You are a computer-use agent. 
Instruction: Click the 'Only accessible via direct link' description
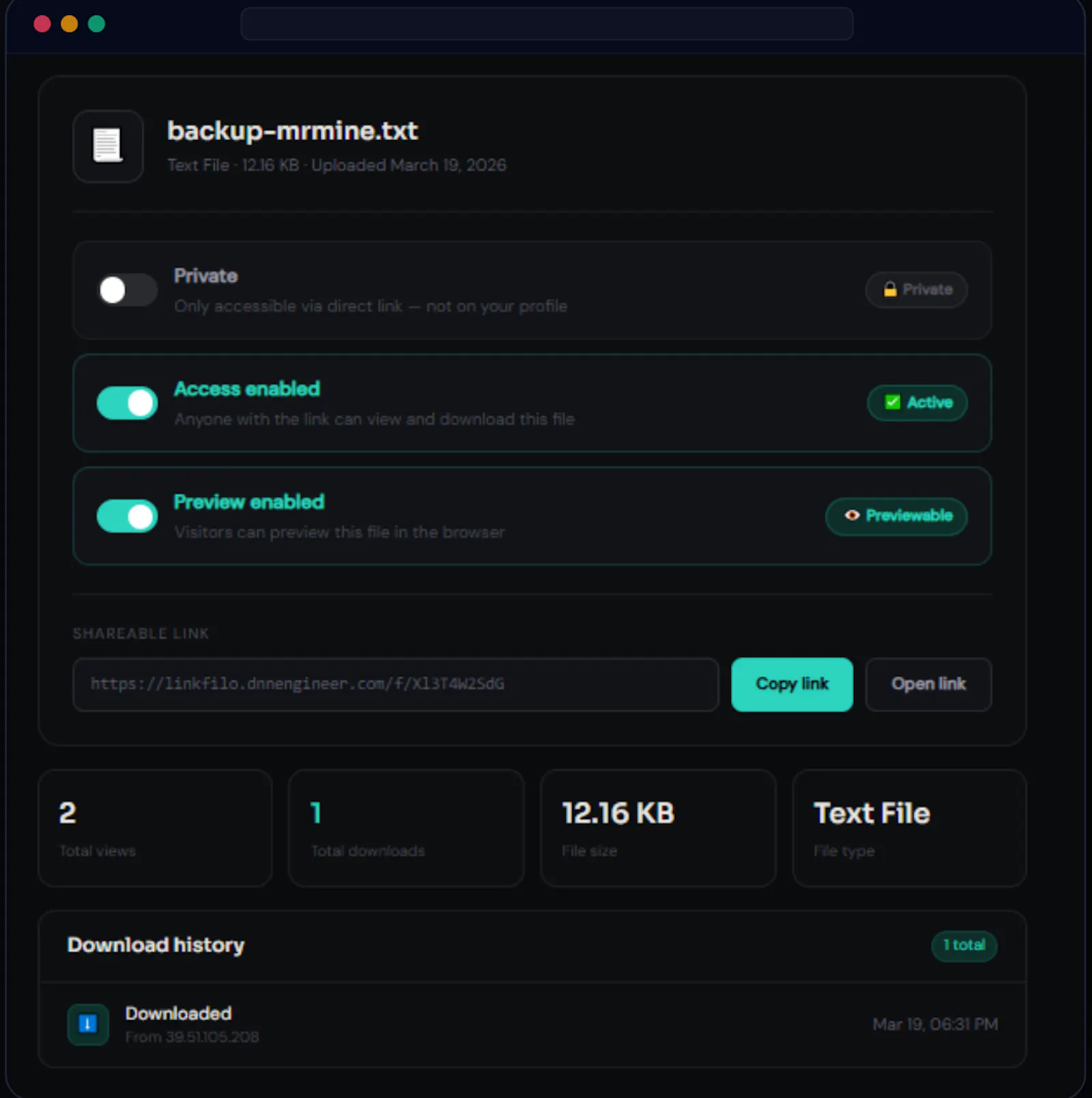click(x=371, y=306)
